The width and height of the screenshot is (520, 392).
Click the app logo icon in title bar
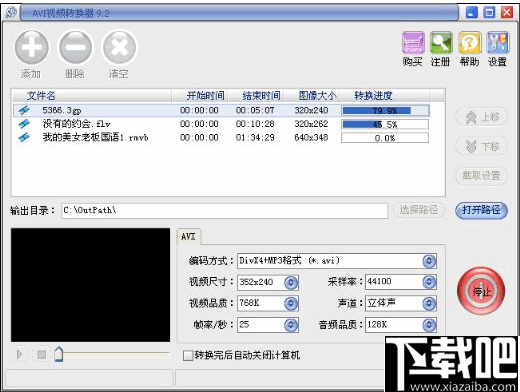click(x=11, y=13)
